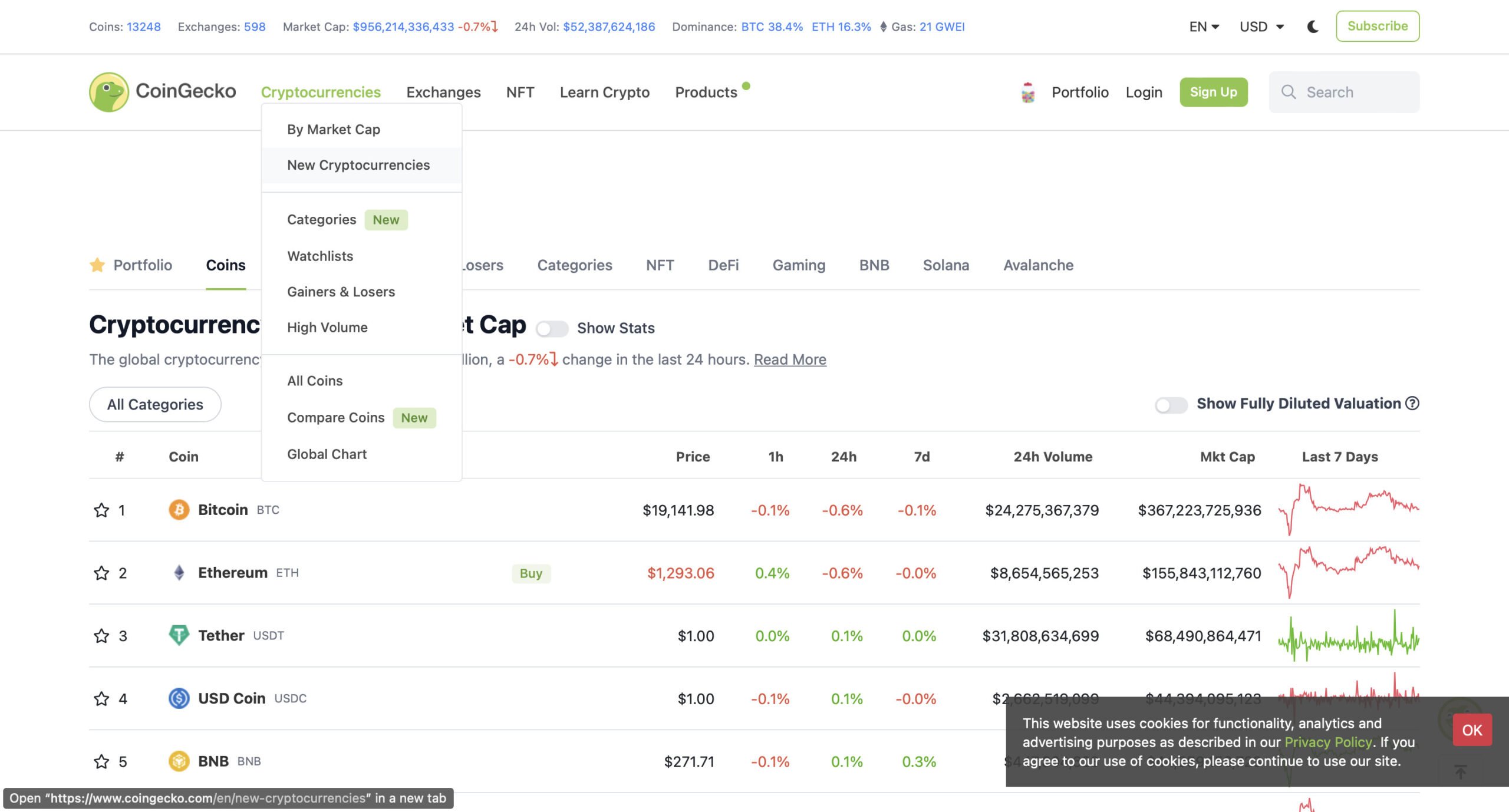Open the Read More link
Image resolution: width=1509 pixels, height=812 pixels.
coord(790,359)
